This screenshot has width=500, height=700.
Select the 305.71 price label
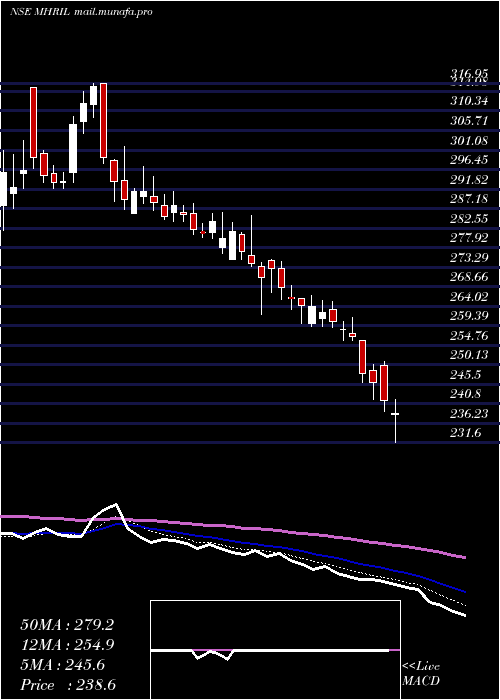click(469, 120)
